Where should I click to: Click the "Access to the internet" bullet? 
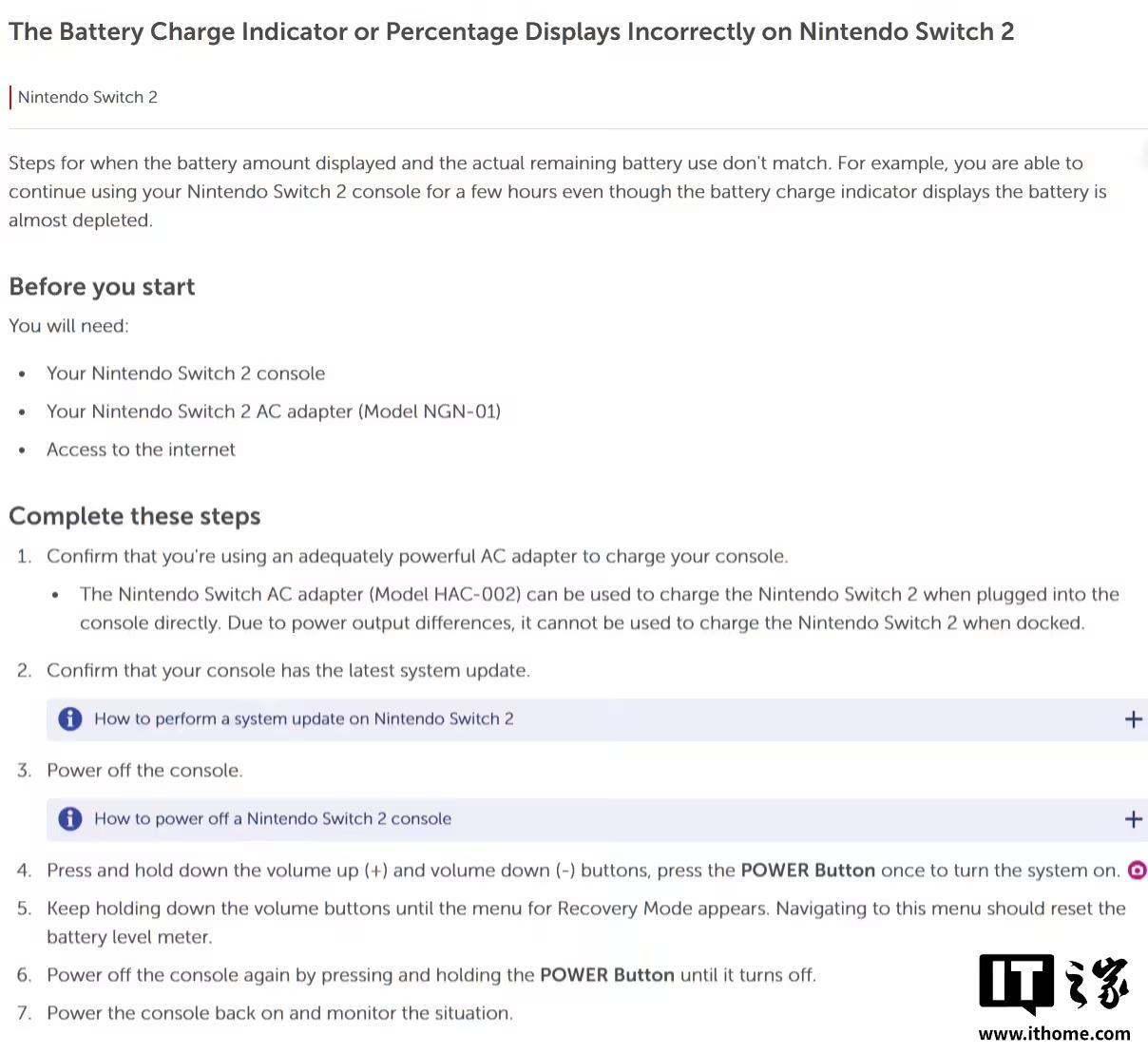[x=141, y=450]
